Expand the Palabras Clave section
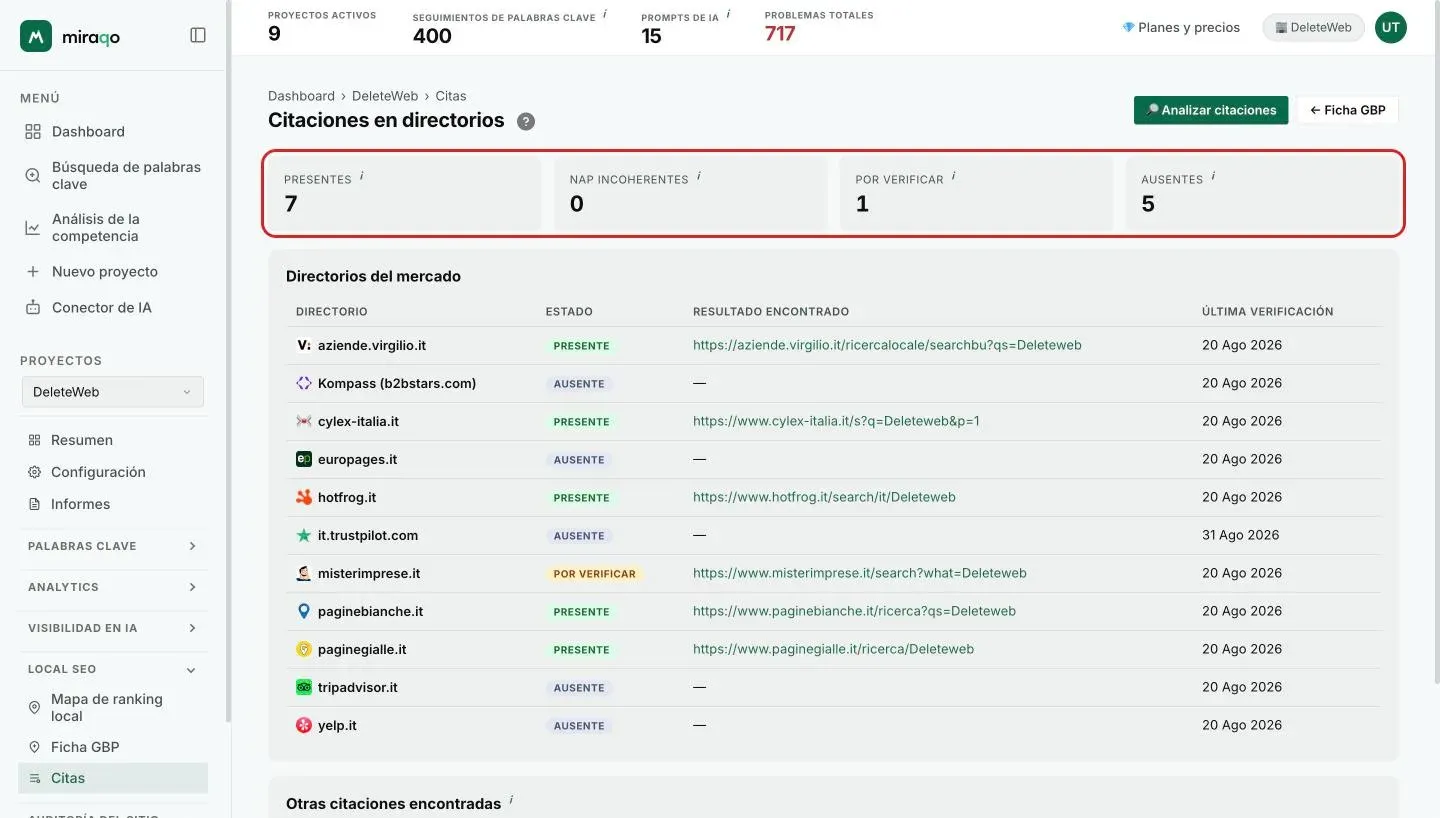The width and height of the screenshot is (1440, 818). 113,546
